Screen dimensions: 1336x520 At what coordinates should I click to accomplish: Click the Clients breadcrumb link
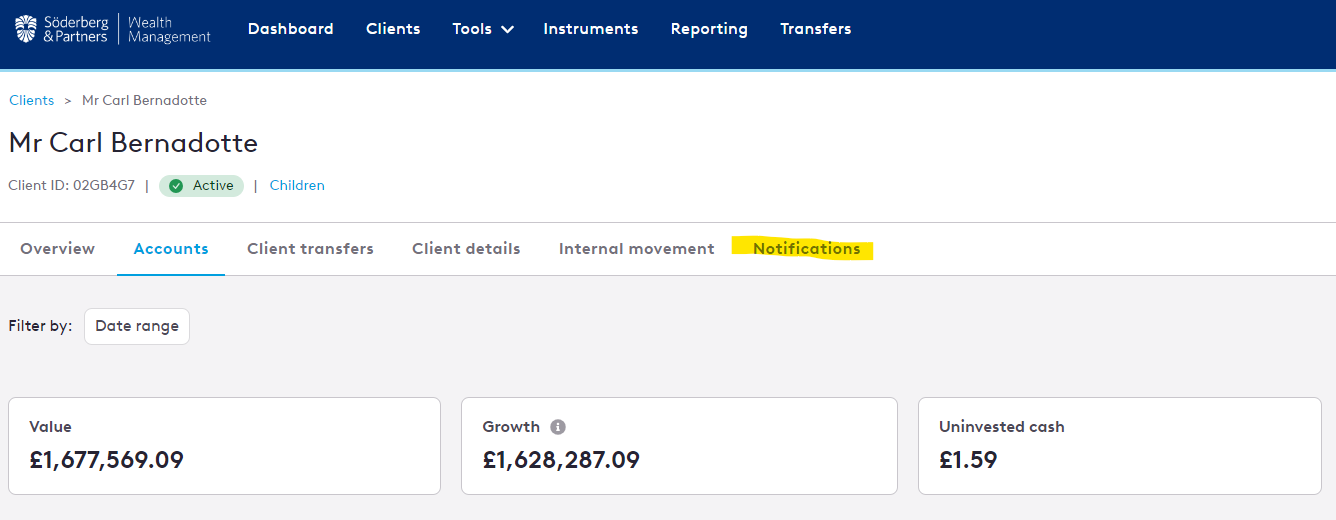pyautogui.click(x=31, y=100)
